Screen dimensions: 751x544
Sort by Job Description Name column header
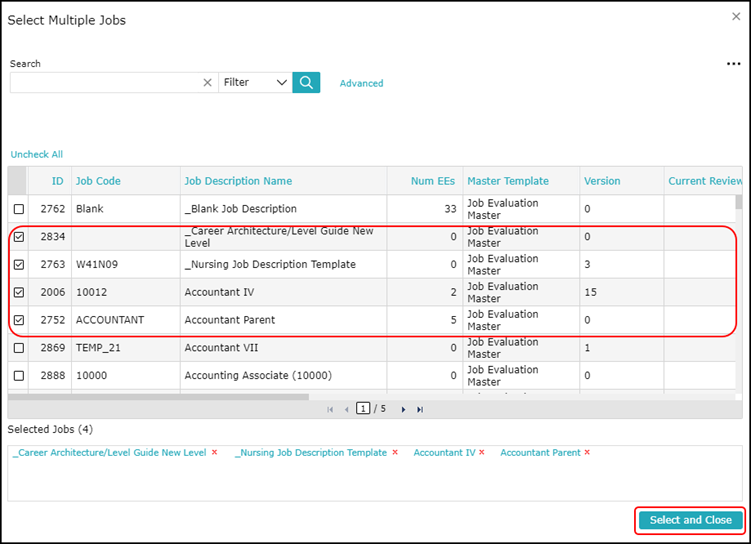click(x=238, y=181)
